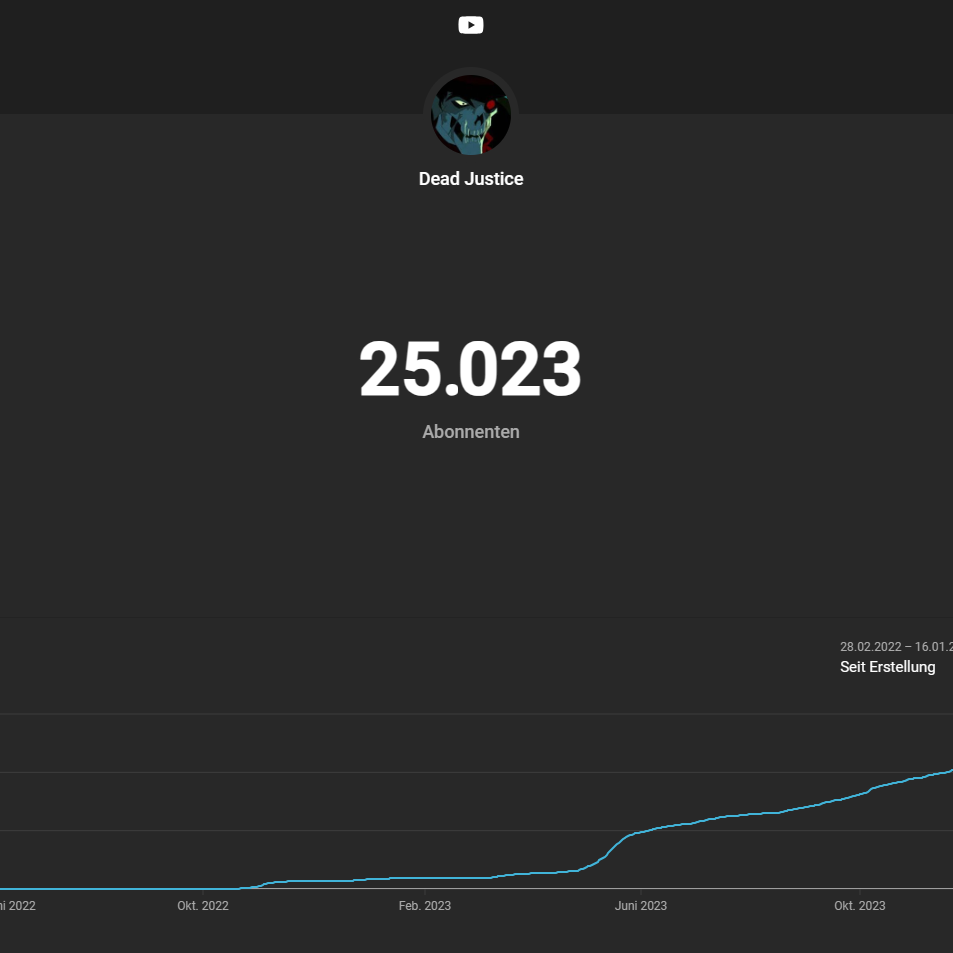Click the cut-off 2022 label at left edge

pos(18,906)
